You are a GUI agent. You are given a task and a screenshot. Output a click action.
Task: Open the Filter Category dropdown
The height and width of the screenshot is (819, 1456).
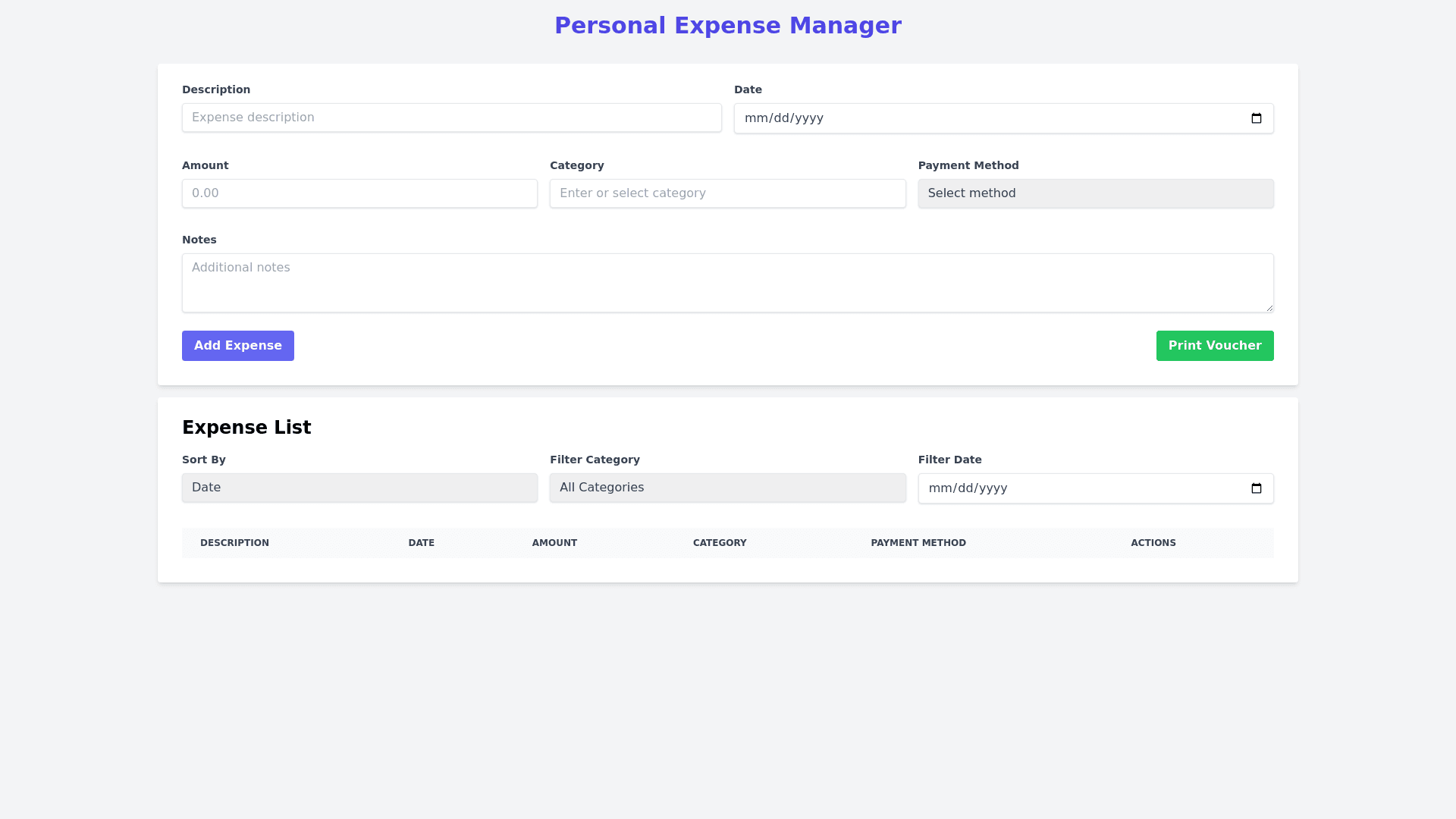point(727,488)
